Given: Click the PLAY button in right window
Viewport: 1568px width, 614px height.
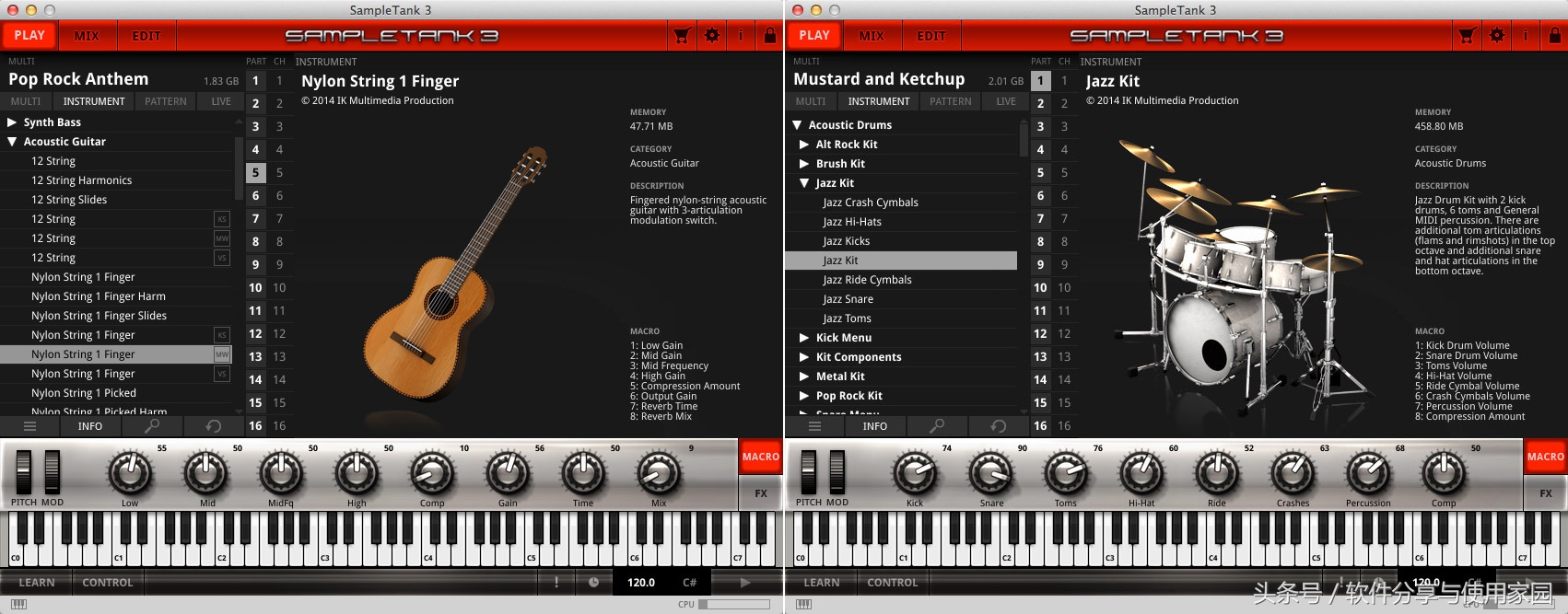Looking at the screenshot, I should click(x=814, y=36).
